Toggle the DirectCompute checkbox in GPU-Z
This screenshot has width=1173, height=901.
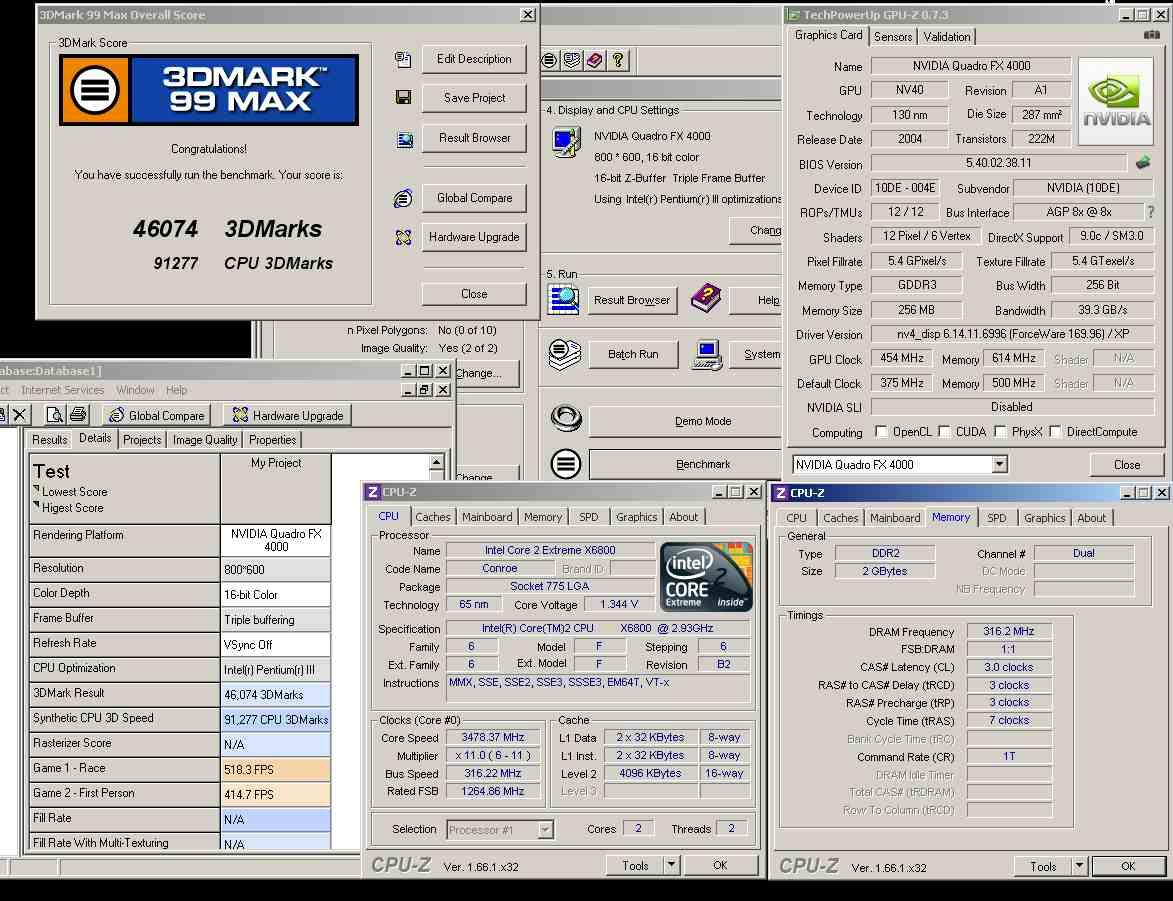[1055, 432]
